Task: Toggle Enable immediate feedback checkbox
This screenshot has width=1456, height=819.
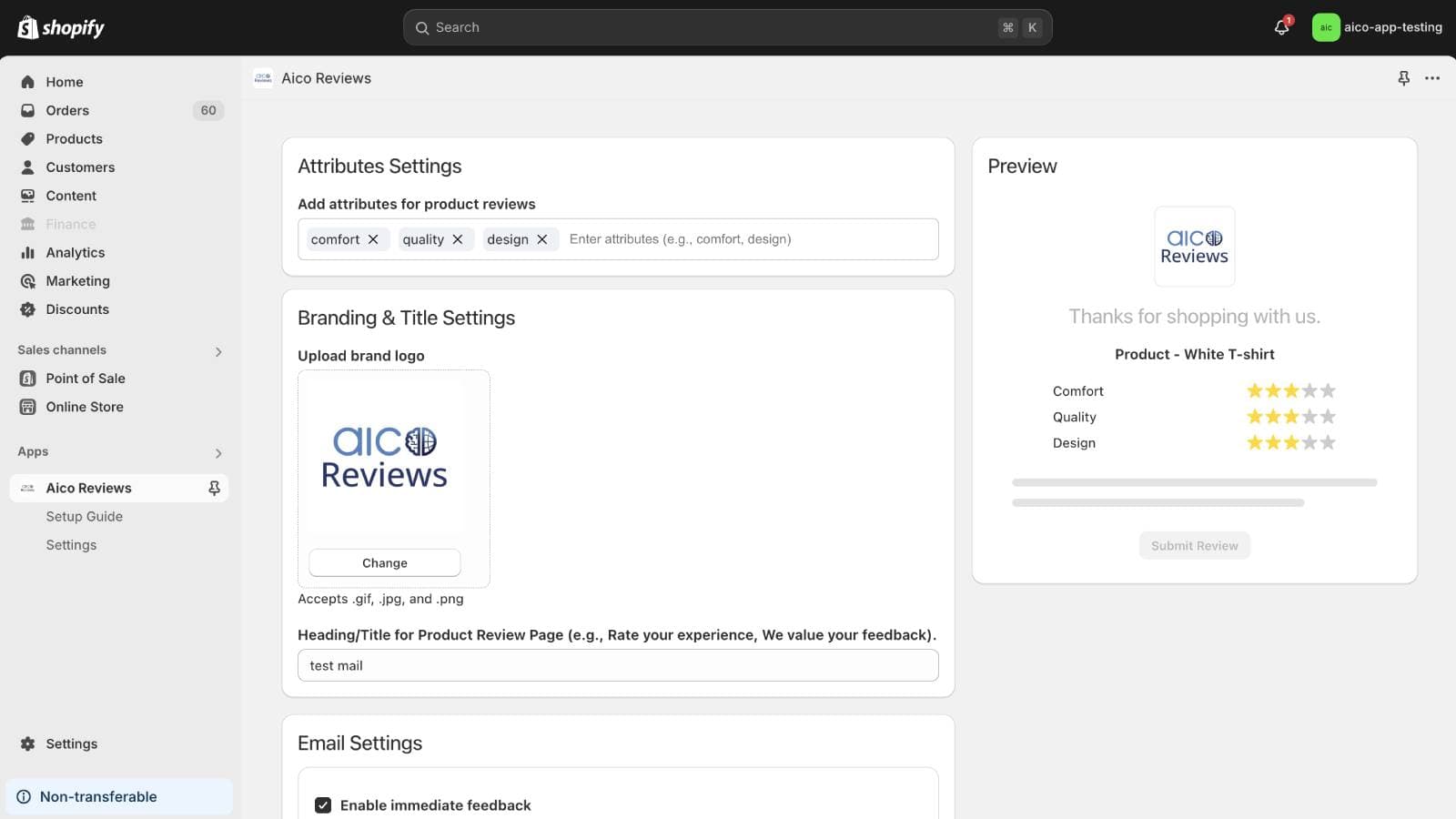Action: point(323,805)
